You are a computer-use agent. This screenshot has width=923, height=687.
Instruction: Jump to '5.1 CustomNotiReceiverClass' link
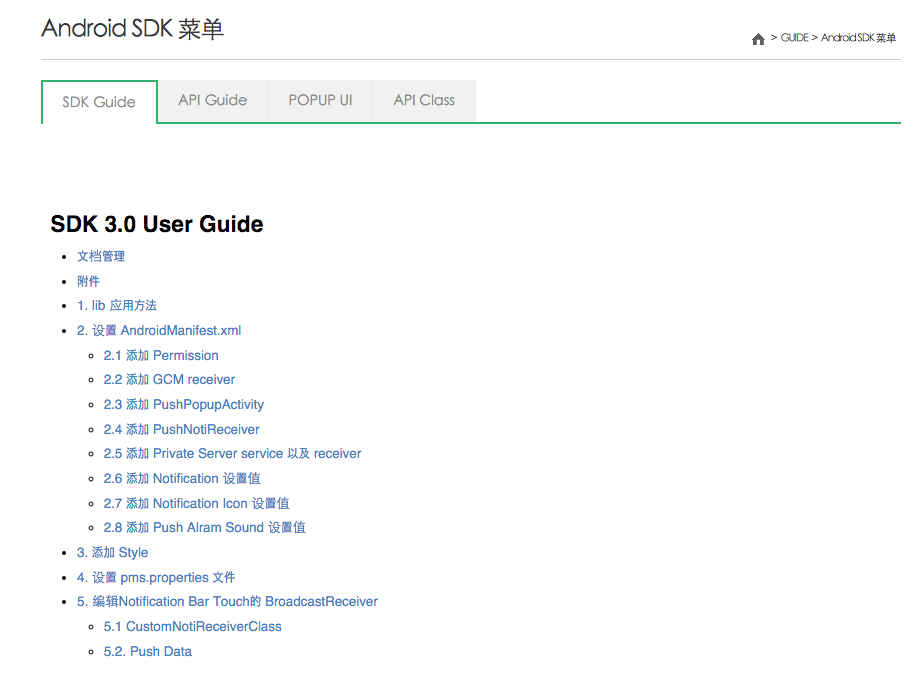[x=192, y=626]
